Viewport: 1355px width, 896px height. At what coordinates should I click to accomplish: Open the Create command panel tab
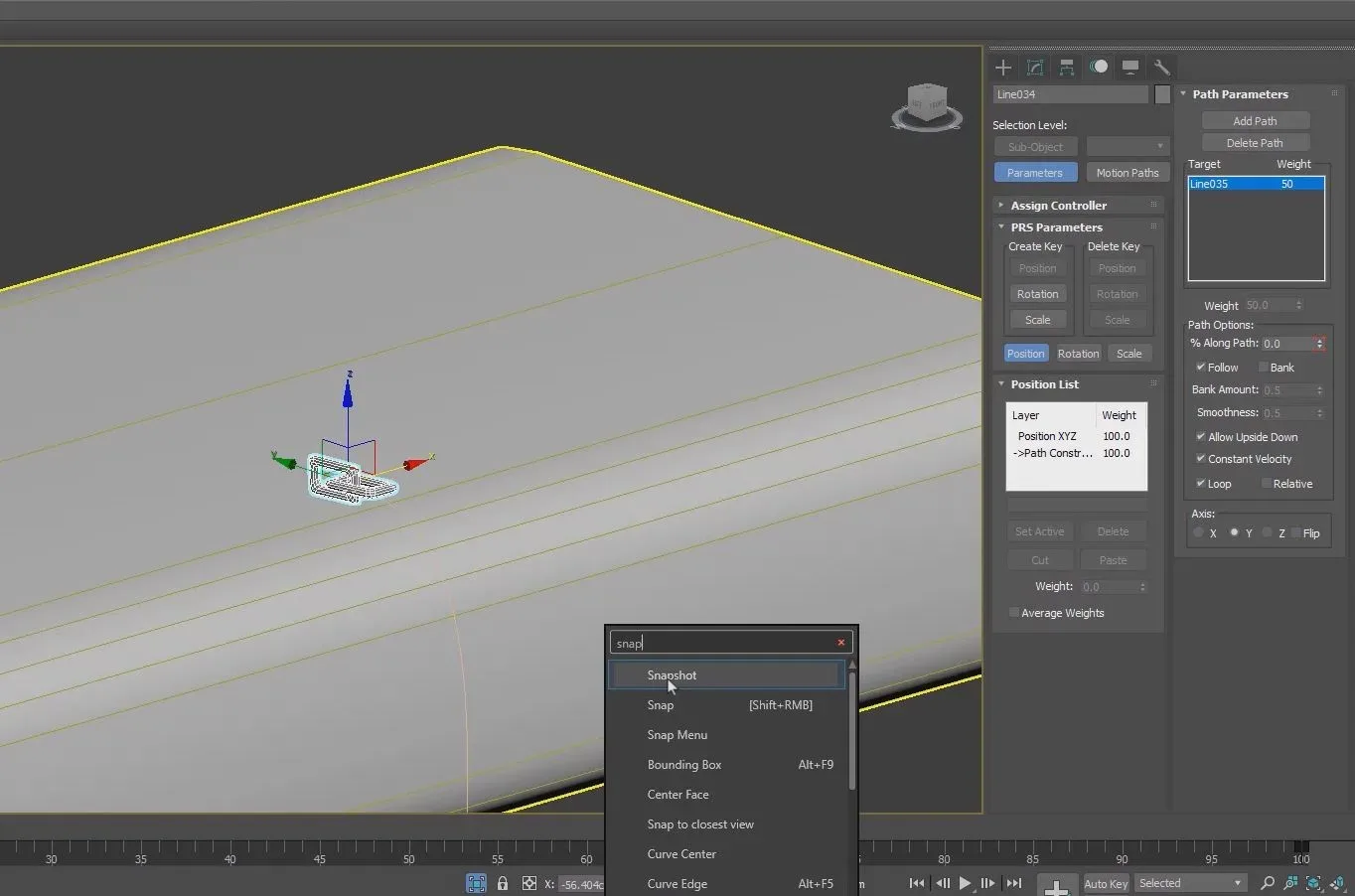(x=1003, y=68)
